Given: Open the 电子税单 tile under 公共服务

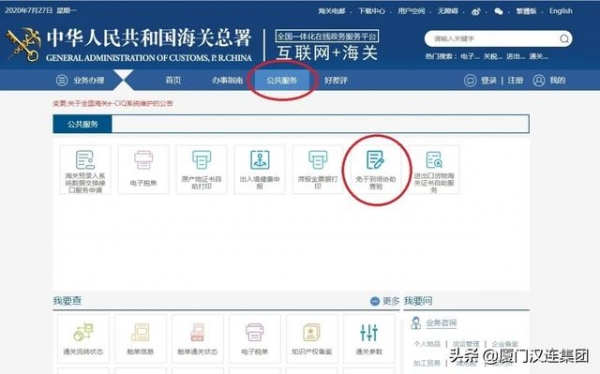Looking at the screenshot, I should 143,170.
